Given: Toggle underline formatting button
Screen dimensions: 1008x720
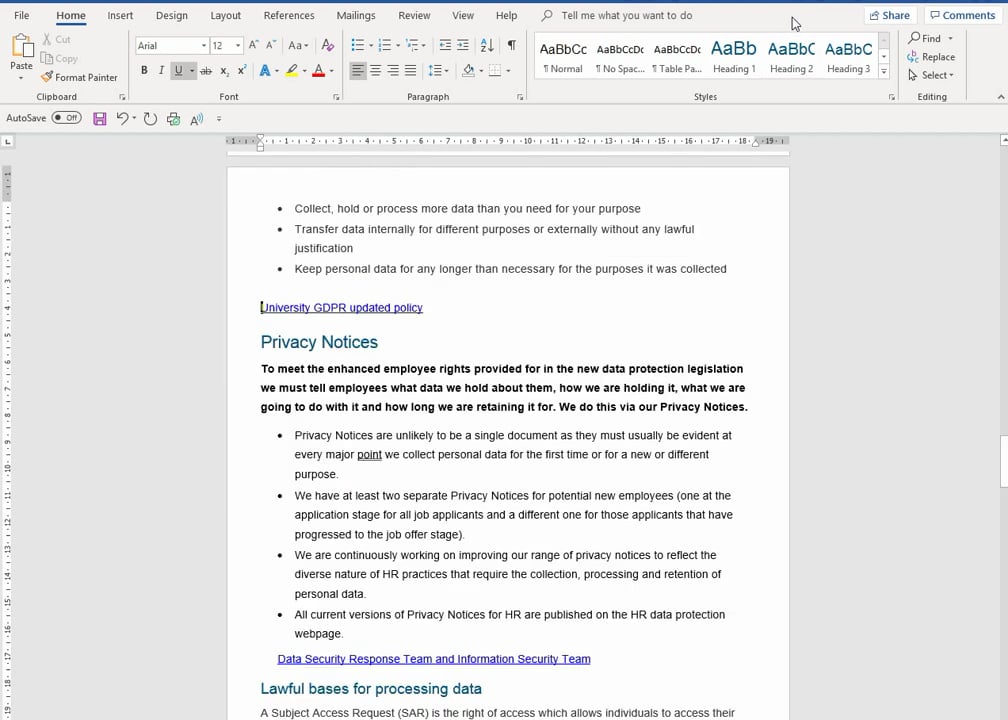Looking at the screenshot, I should 178,71.
